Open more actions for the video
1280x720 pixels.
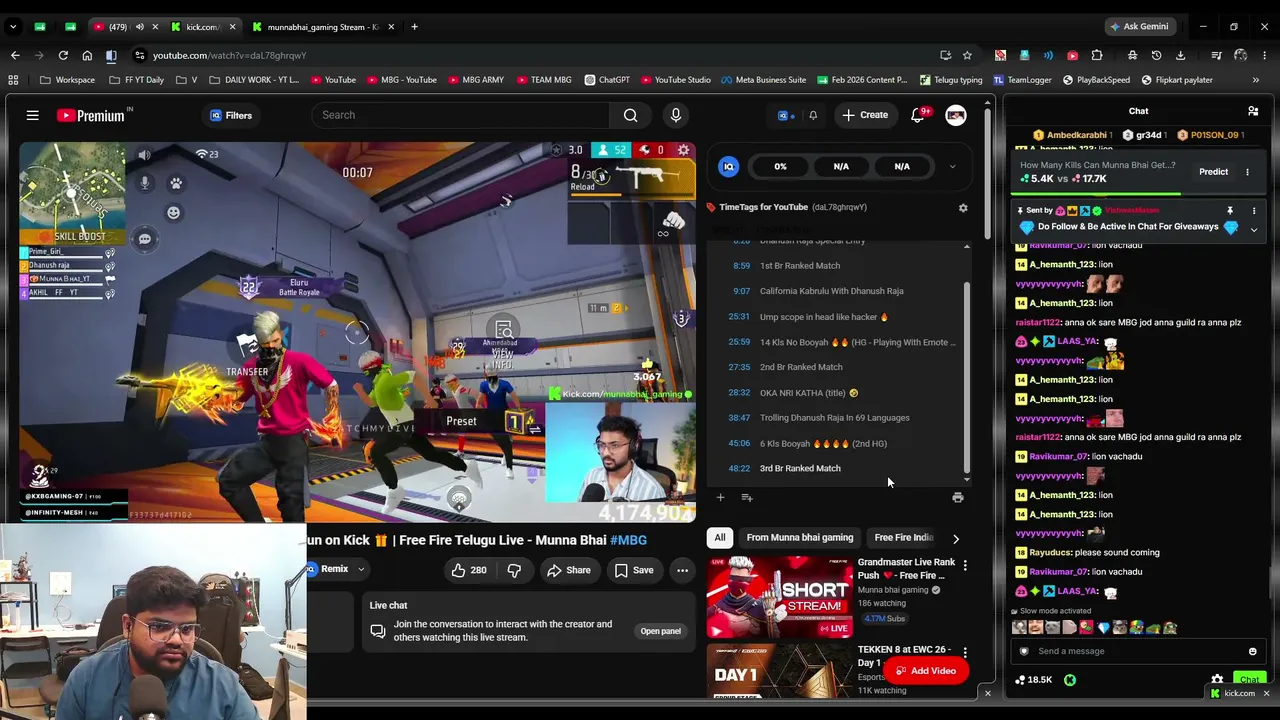(x=682, y=570)
